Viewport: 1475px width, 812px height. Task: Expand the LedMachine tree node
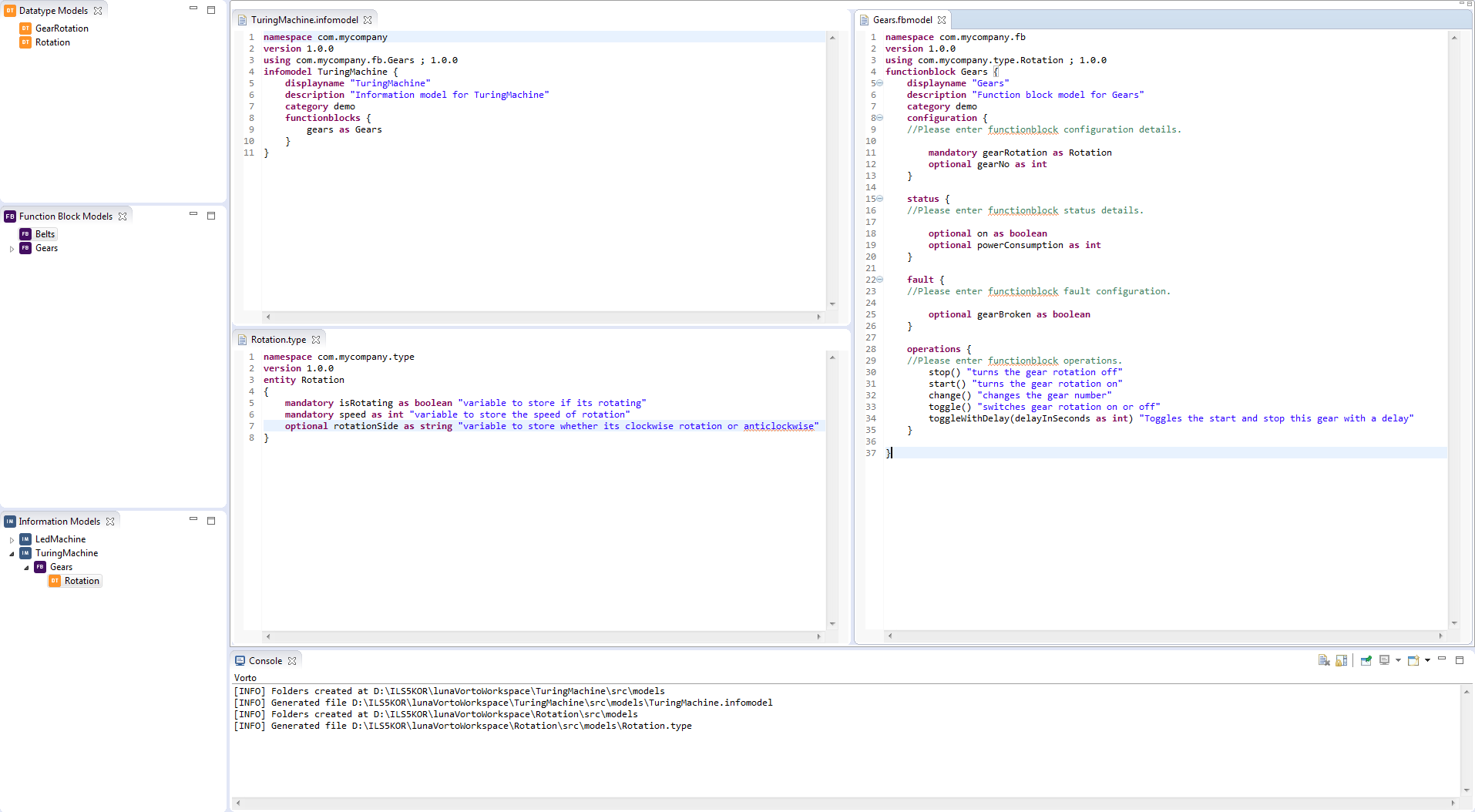tap(12, 540)
